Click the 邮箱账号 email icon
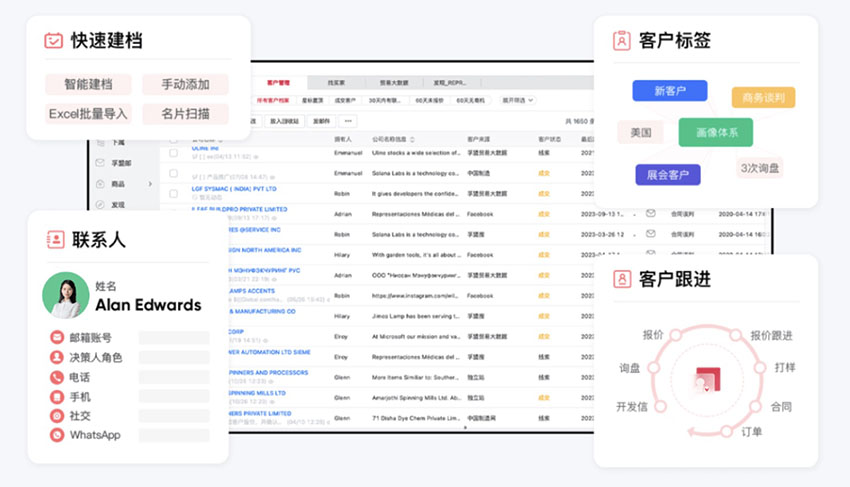This screenshot has height=487, width=850. (57, 338)
